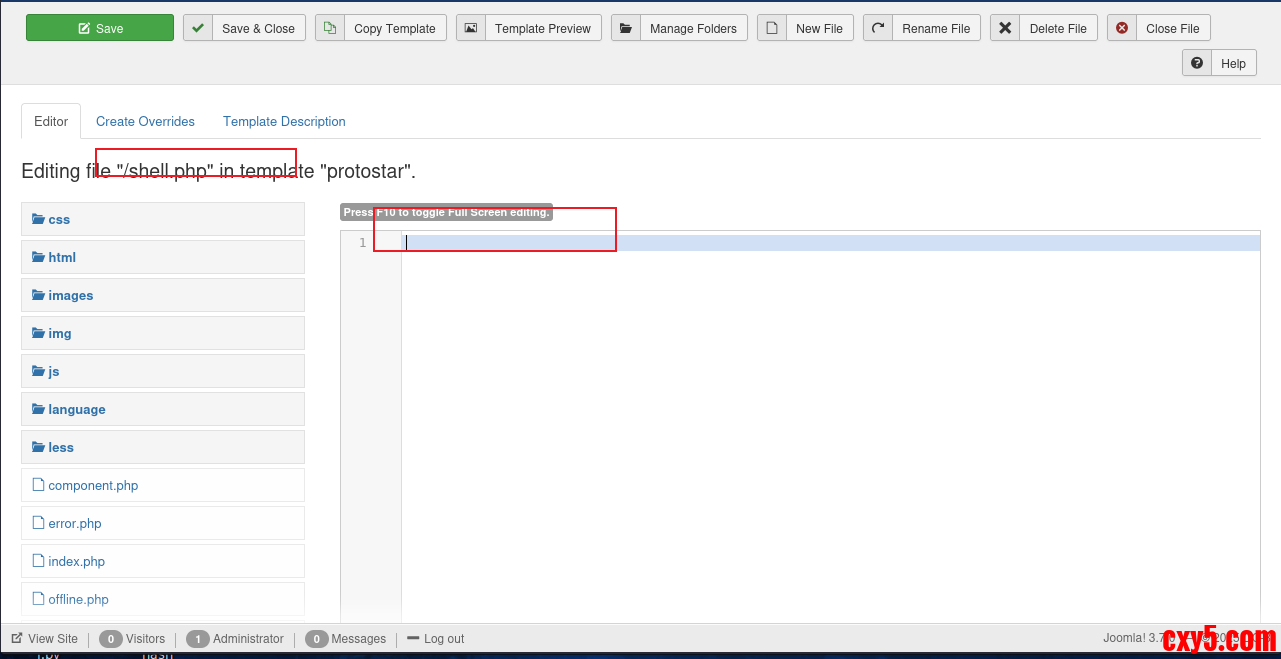The image size is (1281, 659).
Task: Click the file icon next to offline.php
Action: pyautogui.click(x=38, y=598)
